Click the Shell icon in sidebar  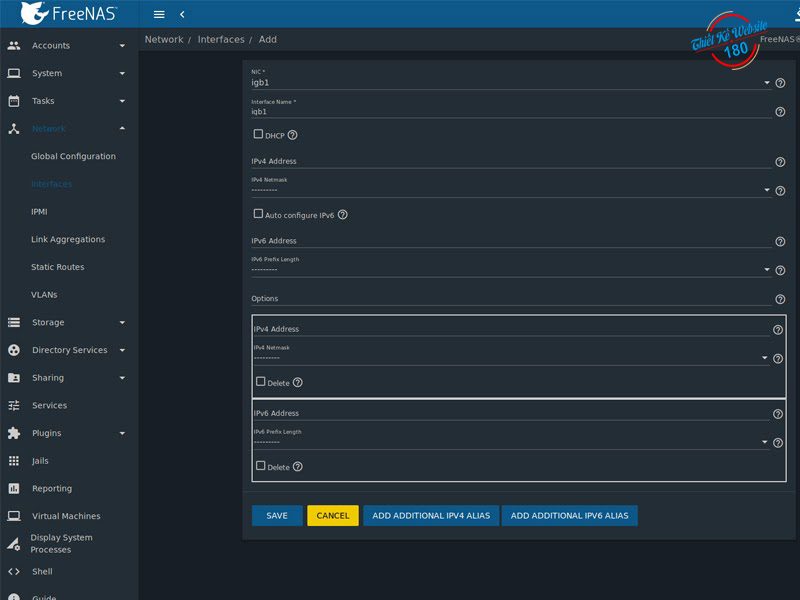click(x=13, y=572)
